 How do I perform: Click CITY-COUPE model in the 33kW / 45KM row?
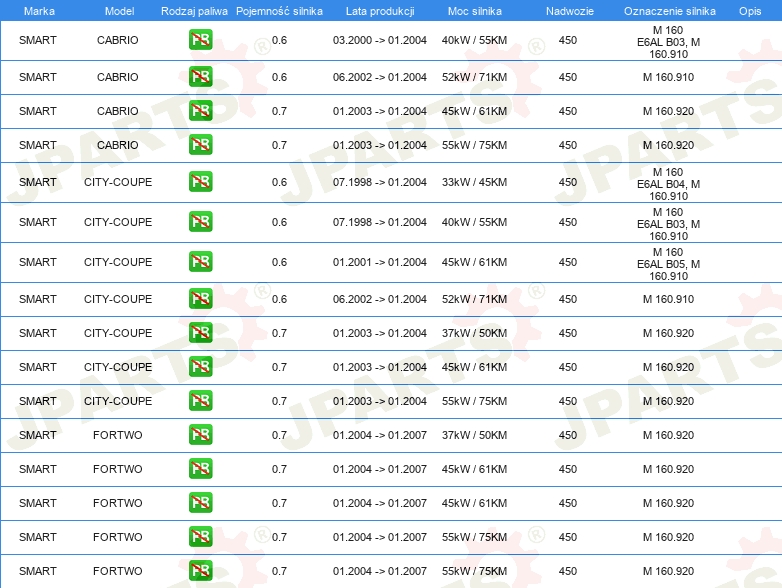click(x=118, y=182)
